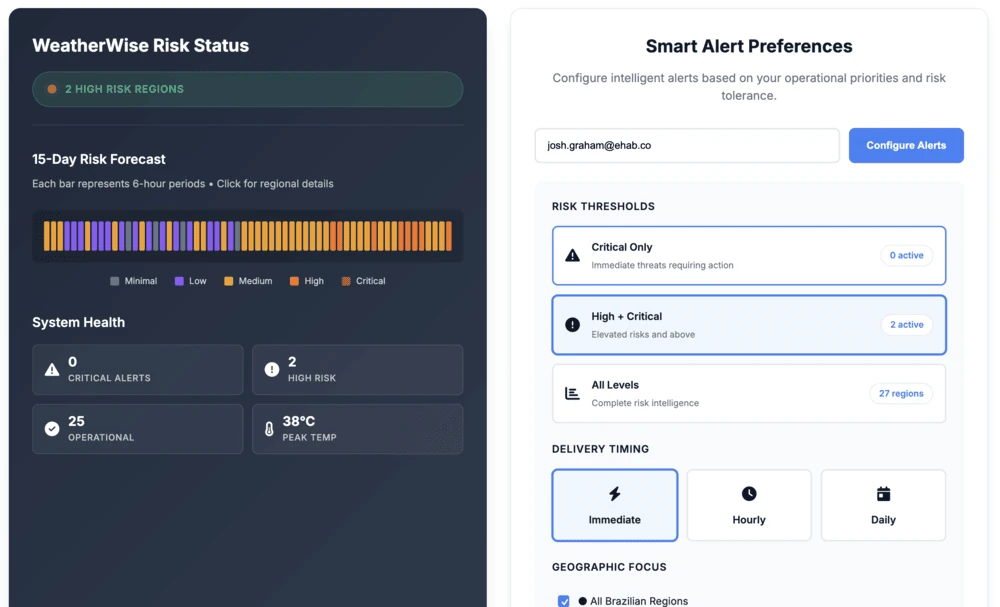Click the last bar in the risk forecast
Image resolution: width=1000 pixels, height=607 pixels.
coord(448,236)
